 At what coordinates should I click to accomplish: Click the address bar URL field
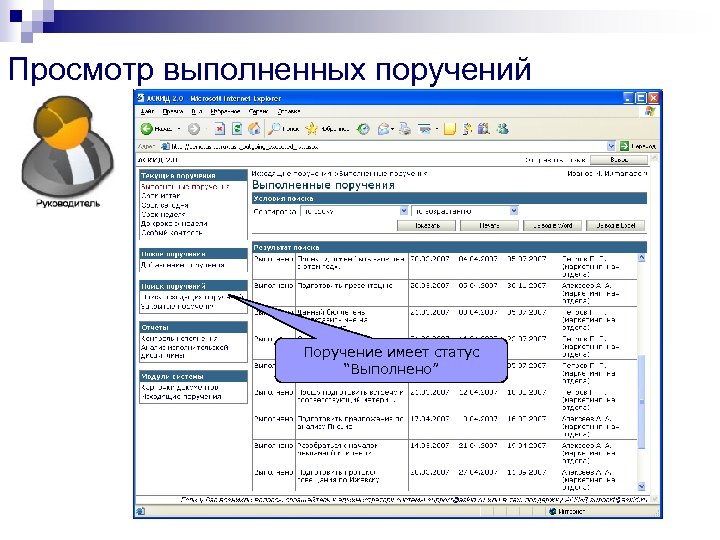tap(388, 146)
